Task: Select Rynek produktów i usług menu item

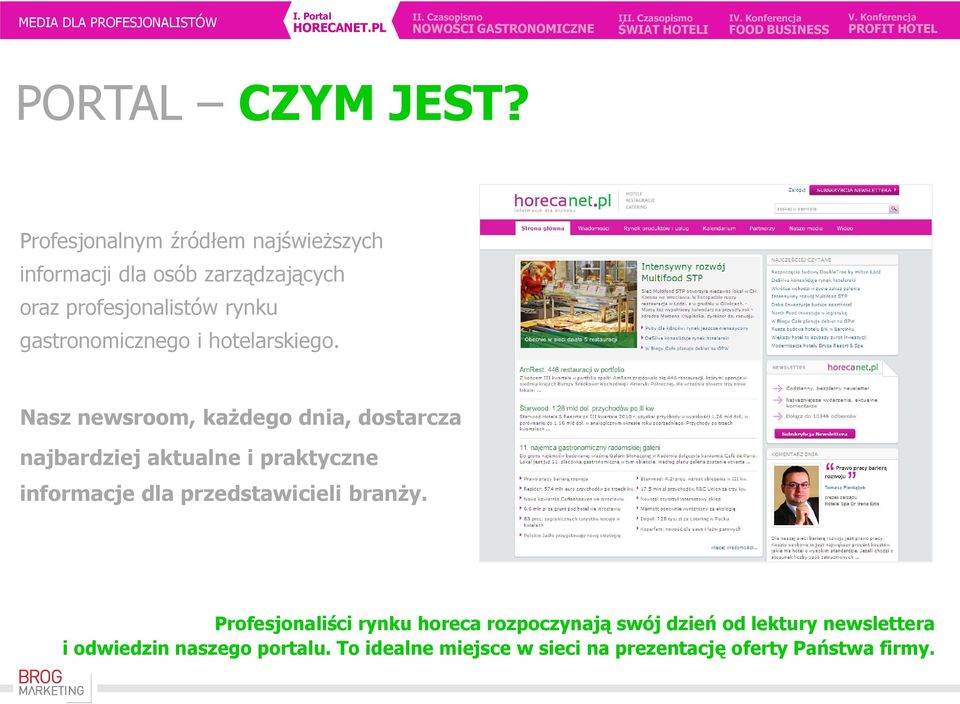Action: 656,228
